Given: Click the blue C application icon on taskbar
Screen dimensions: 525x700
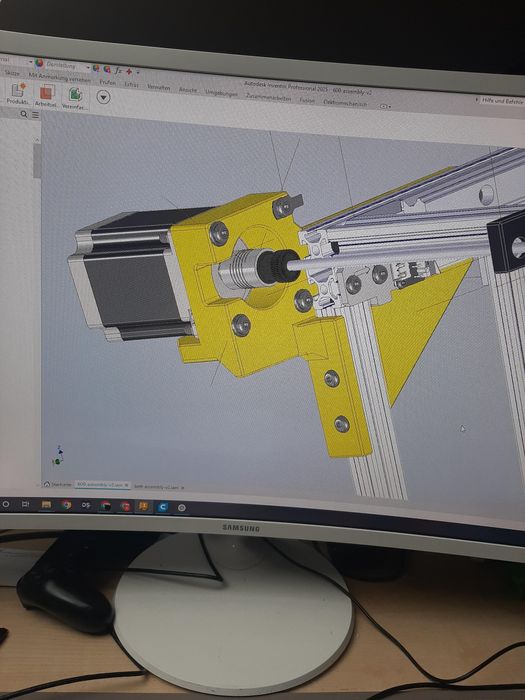Looking at the screenshot, I should pyautogui.click(x=163, y=507).
